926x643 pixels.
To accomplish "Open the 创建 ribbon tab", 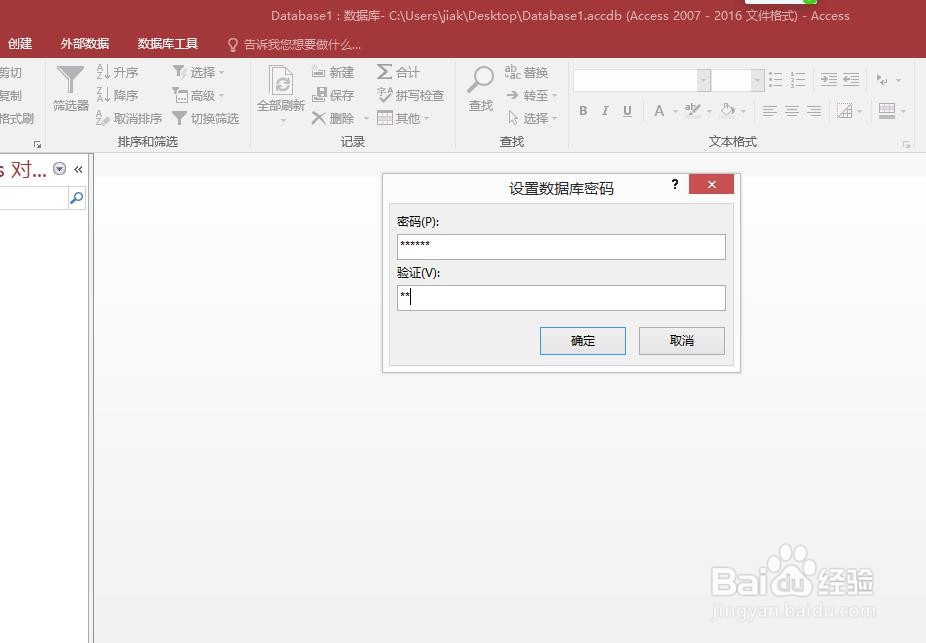I will pyautogui.click(x=20, y=43).
